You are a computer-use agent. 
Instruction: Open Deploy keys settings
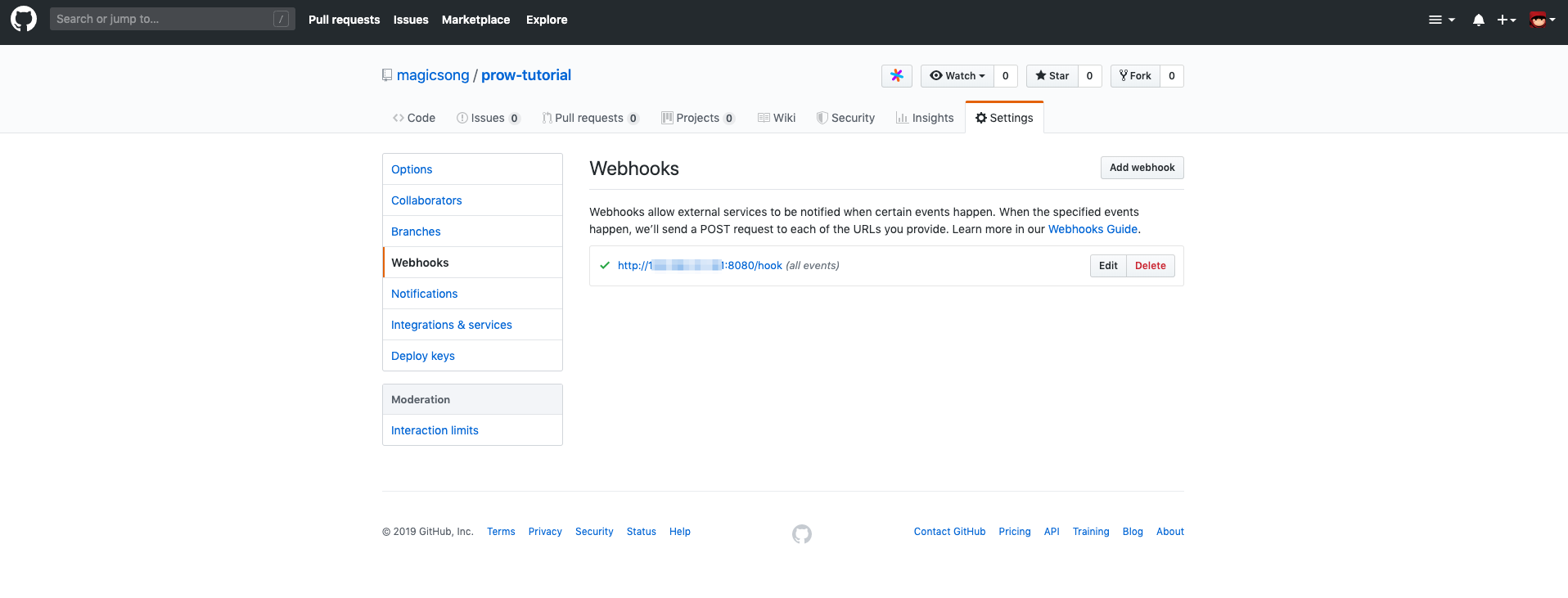472,356
